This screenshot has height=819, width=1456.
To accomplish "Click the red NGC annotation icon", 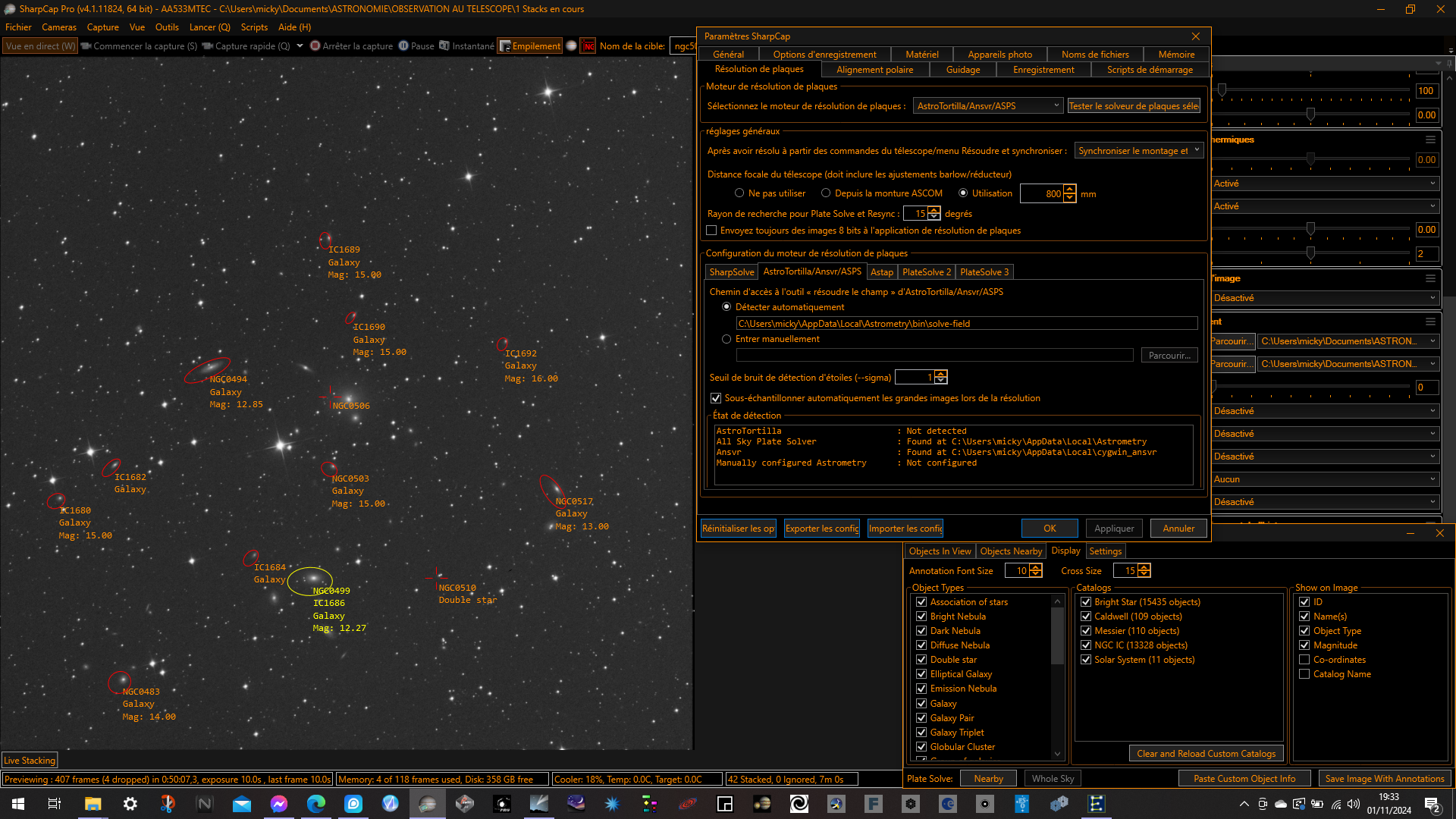I will tap(588, 46).
